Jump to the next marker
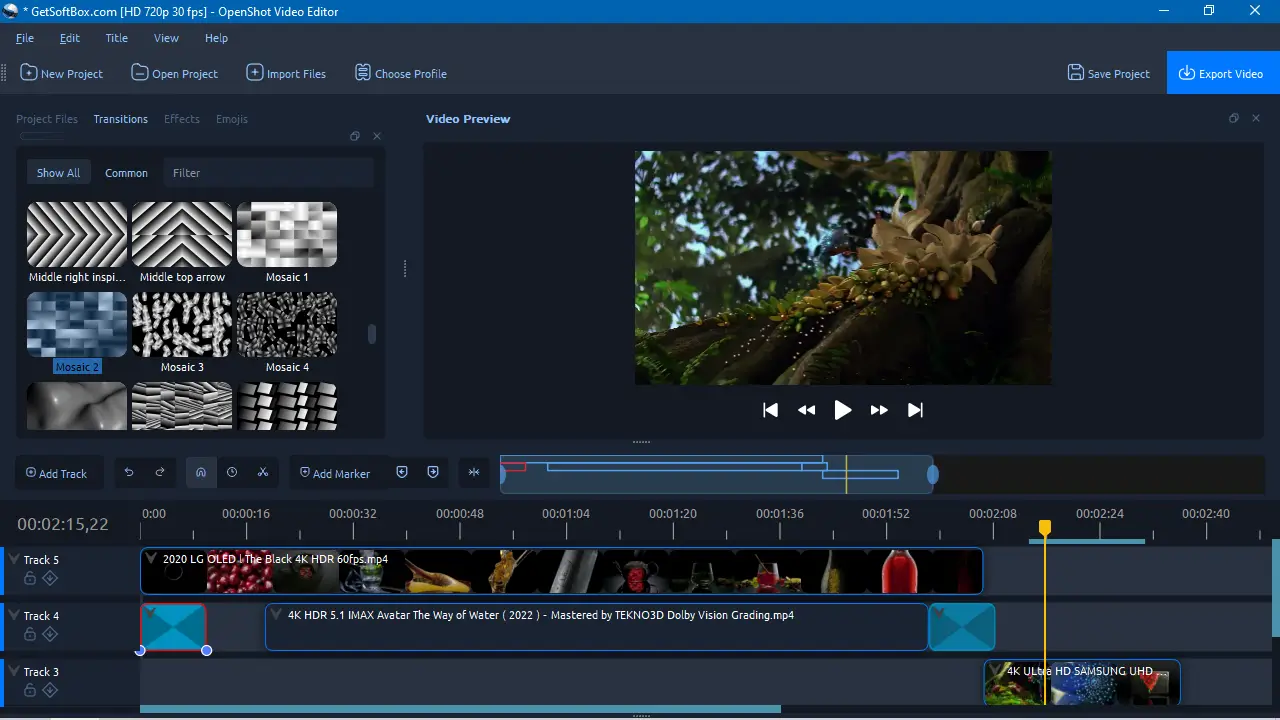This screenshot has width=1280, height=720. tap(433, 473)
